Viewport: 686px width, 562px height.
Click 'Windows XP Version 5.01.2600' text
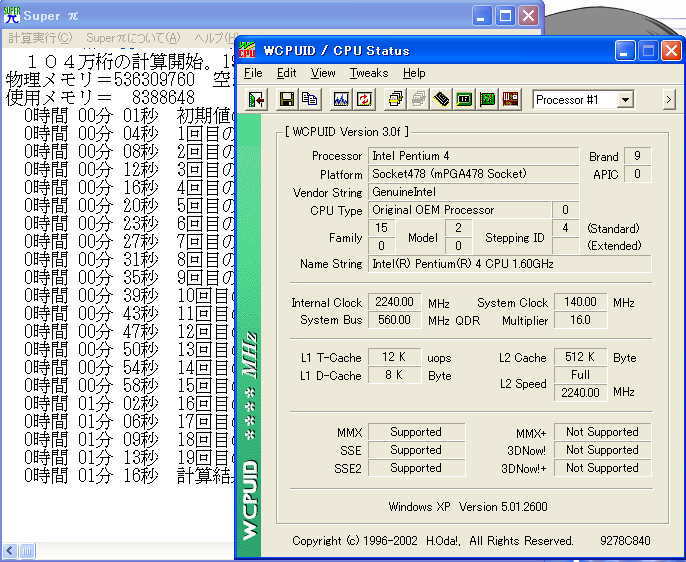pos(468,507)
